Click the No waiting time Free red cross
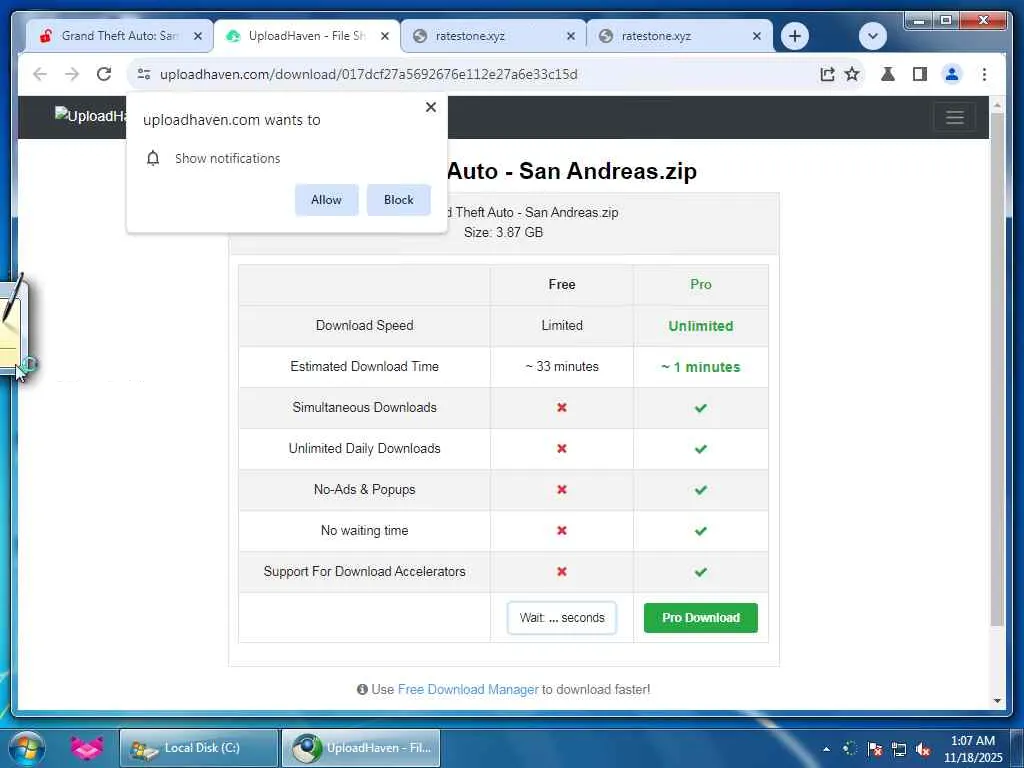Image resolution: width=1024 pixels, height=768 pixels. (x=562, y=530)
